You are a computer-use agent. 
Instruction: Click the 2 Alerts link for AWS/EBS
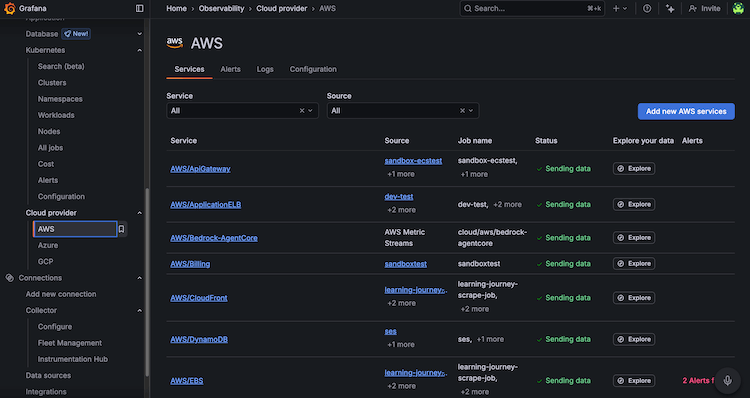coord(698,381)
